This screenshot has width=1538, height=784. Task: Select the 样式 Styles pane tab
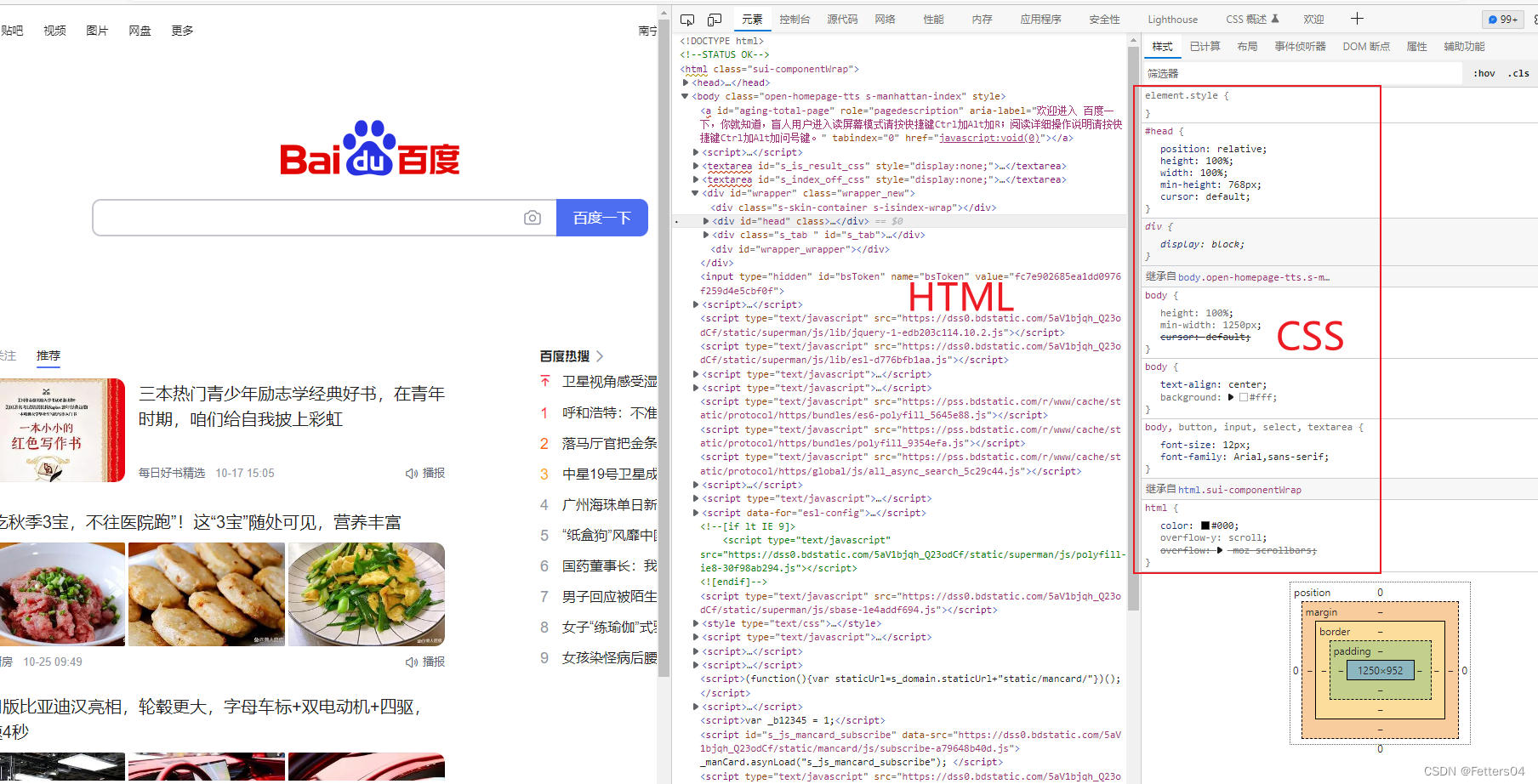[1162, 47]
